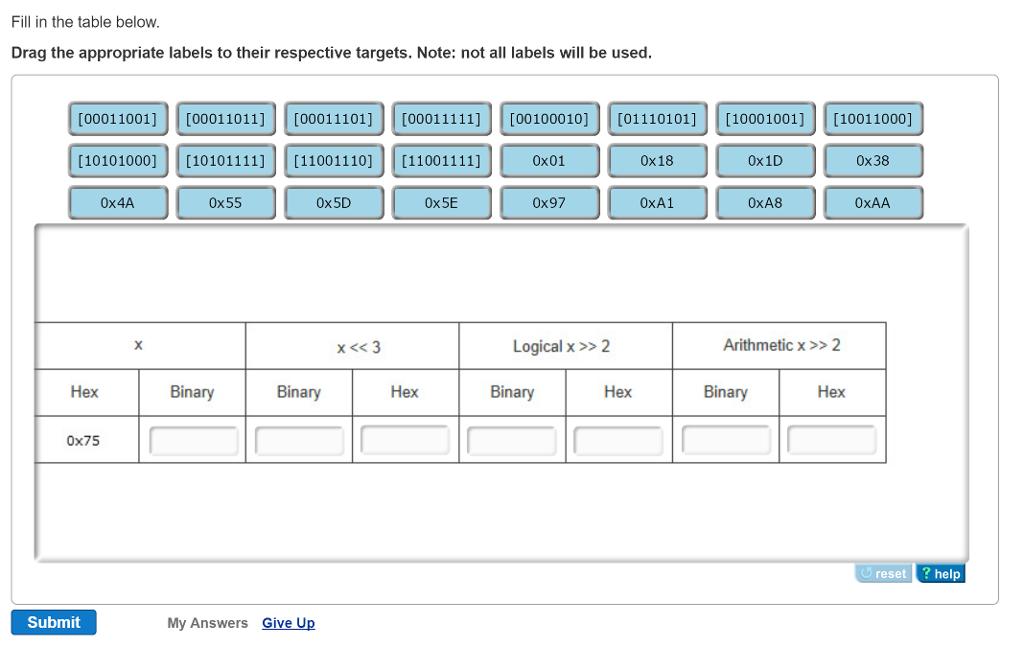Click the reset button

(x=882, y=572)
